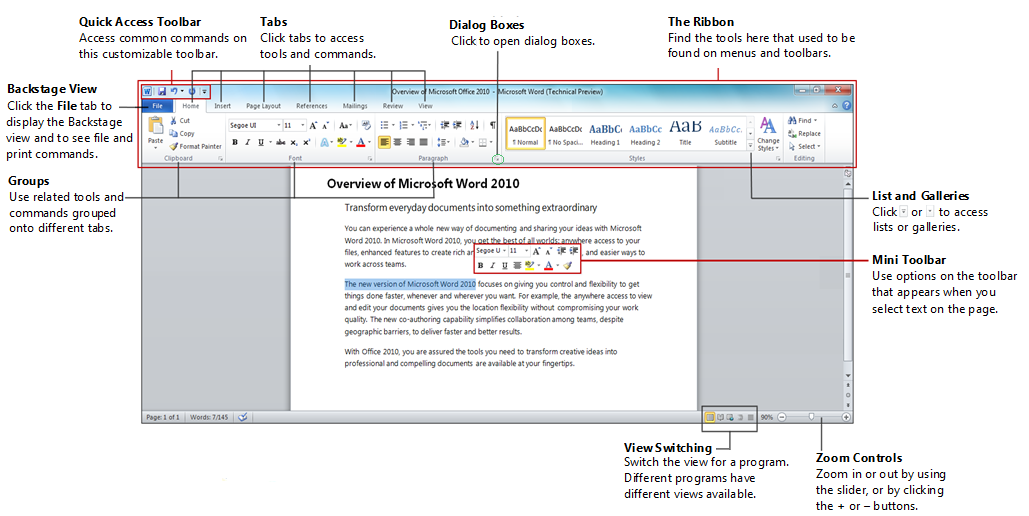Decrease indent in the ribbon Paragraph group

pyautogui.click(x=444, y=125)
